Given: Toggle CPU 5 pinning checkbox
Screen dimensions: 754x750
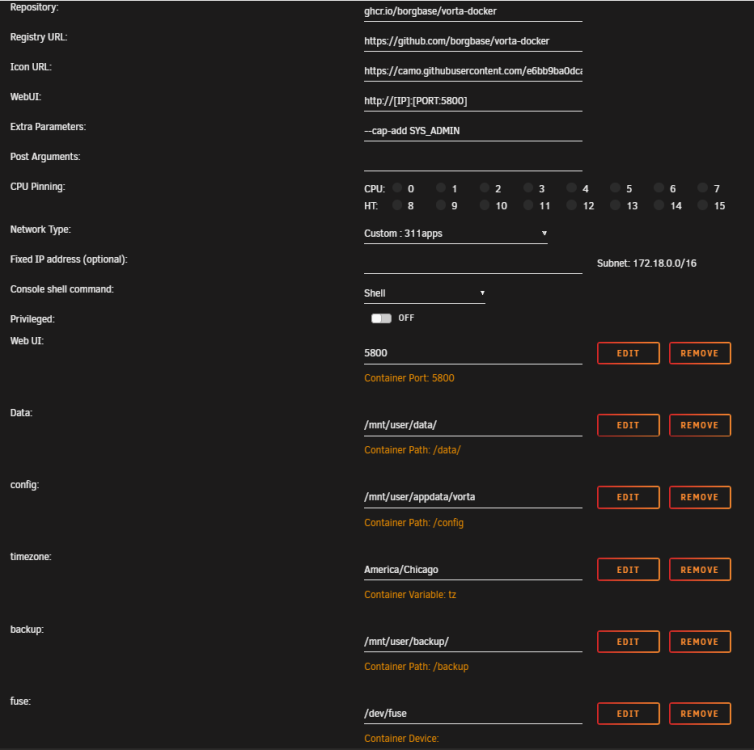Looking at the screenshot, I should click(x=615, y=188).
